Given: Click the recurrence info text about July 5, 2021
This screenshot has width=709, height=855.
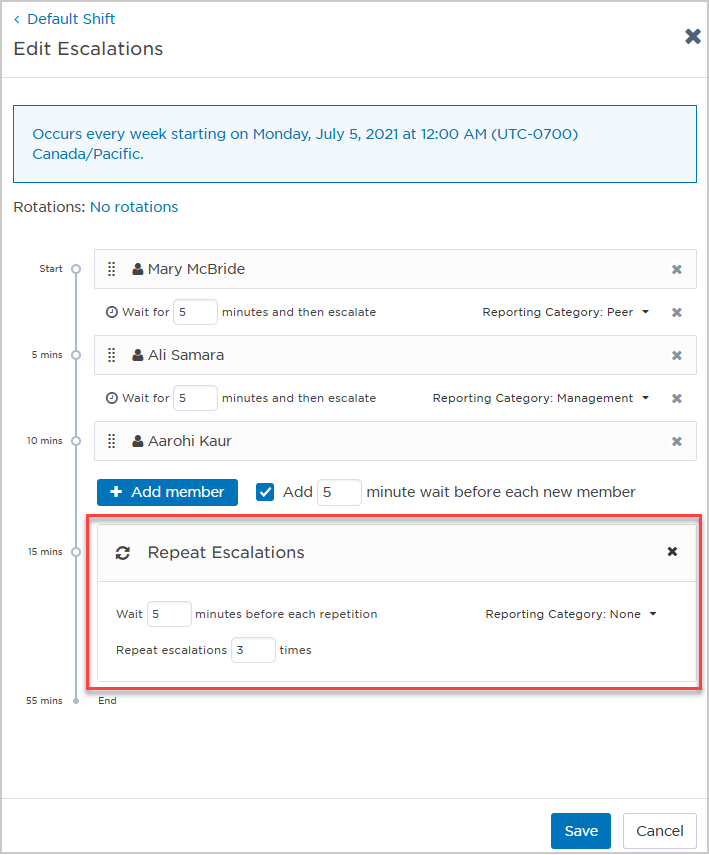Looking at the screenshot, I should [305, 144].
